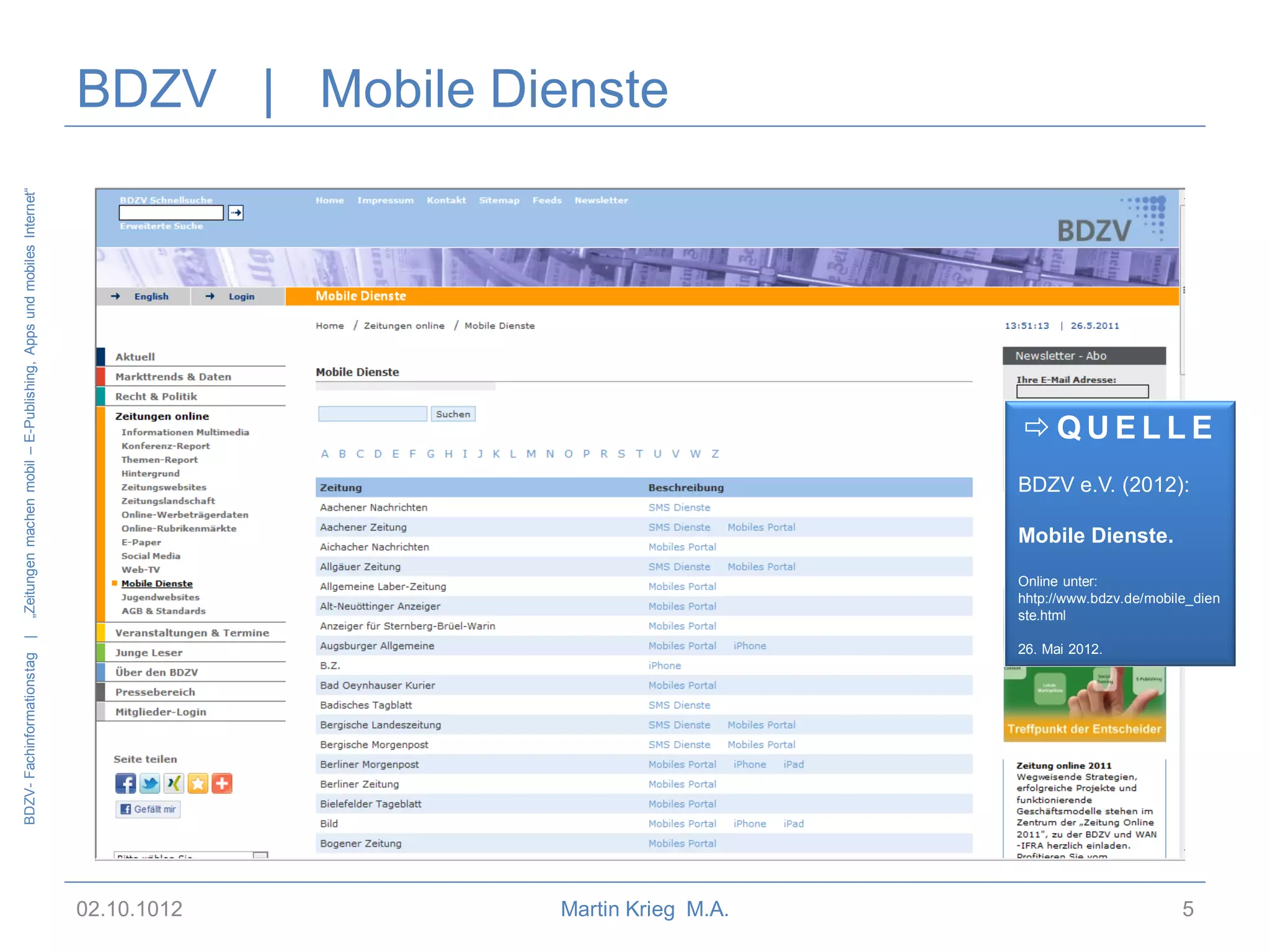The image size is (1270, 952).
Task: Filter newspapers by letter M
Action: click(x=531, y=454)
